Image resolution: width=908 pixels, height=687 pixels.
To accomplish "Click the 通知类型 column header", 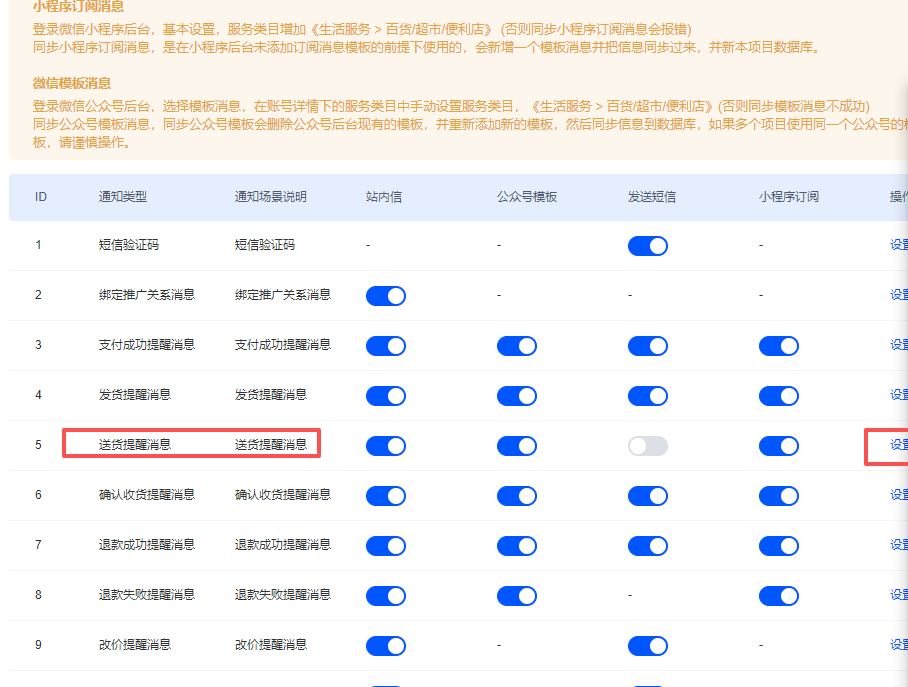I will tap(123, 197).
